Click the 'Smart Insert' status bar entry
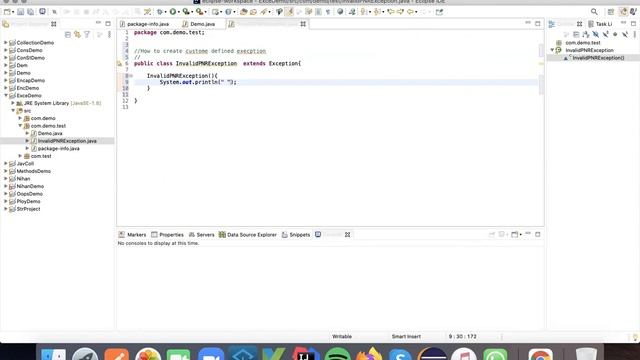 [x=406, y=336]
